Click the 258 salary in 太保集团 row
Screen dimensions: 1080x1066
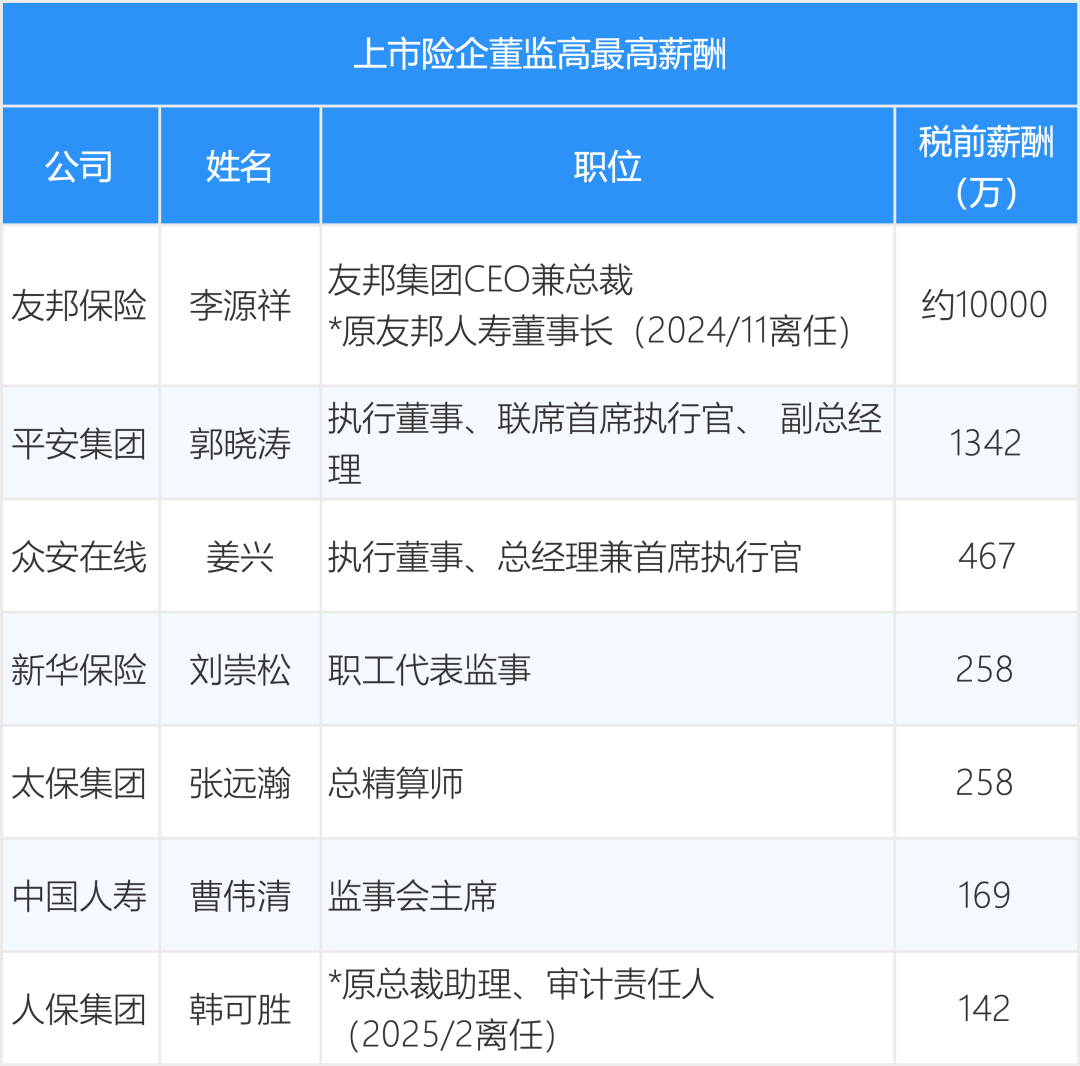click(x=985, y=783)
